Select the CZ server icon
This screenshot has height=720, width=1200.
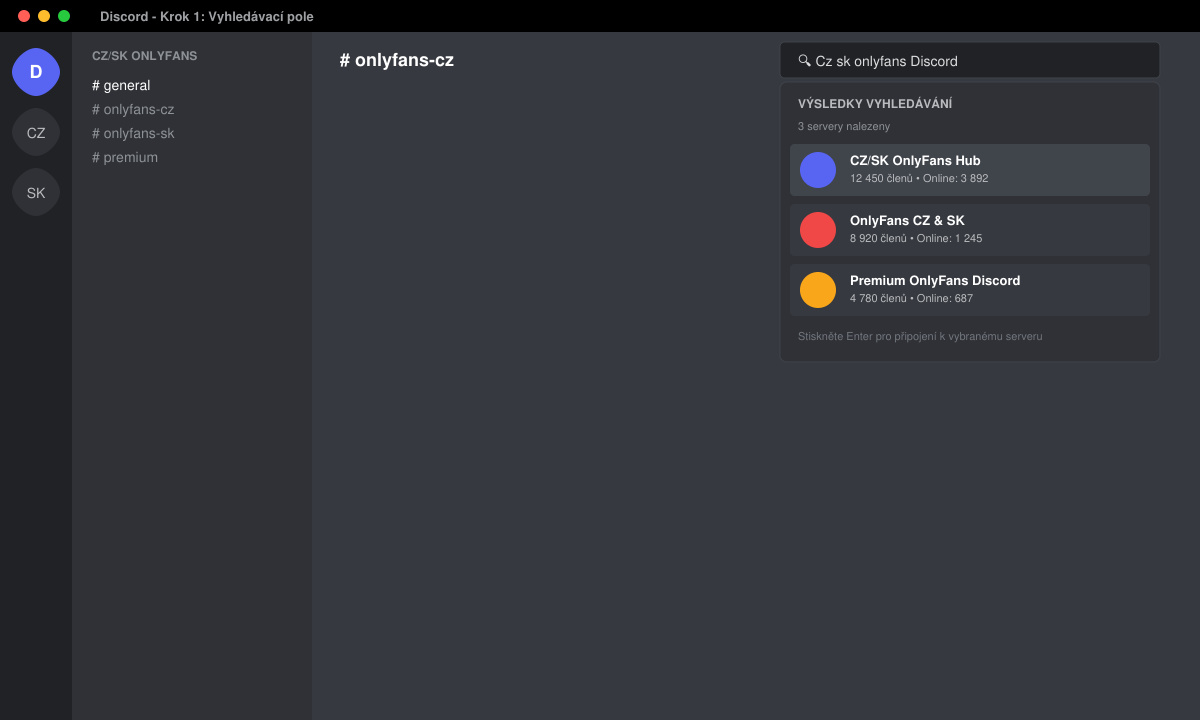(x=36, y=132)
